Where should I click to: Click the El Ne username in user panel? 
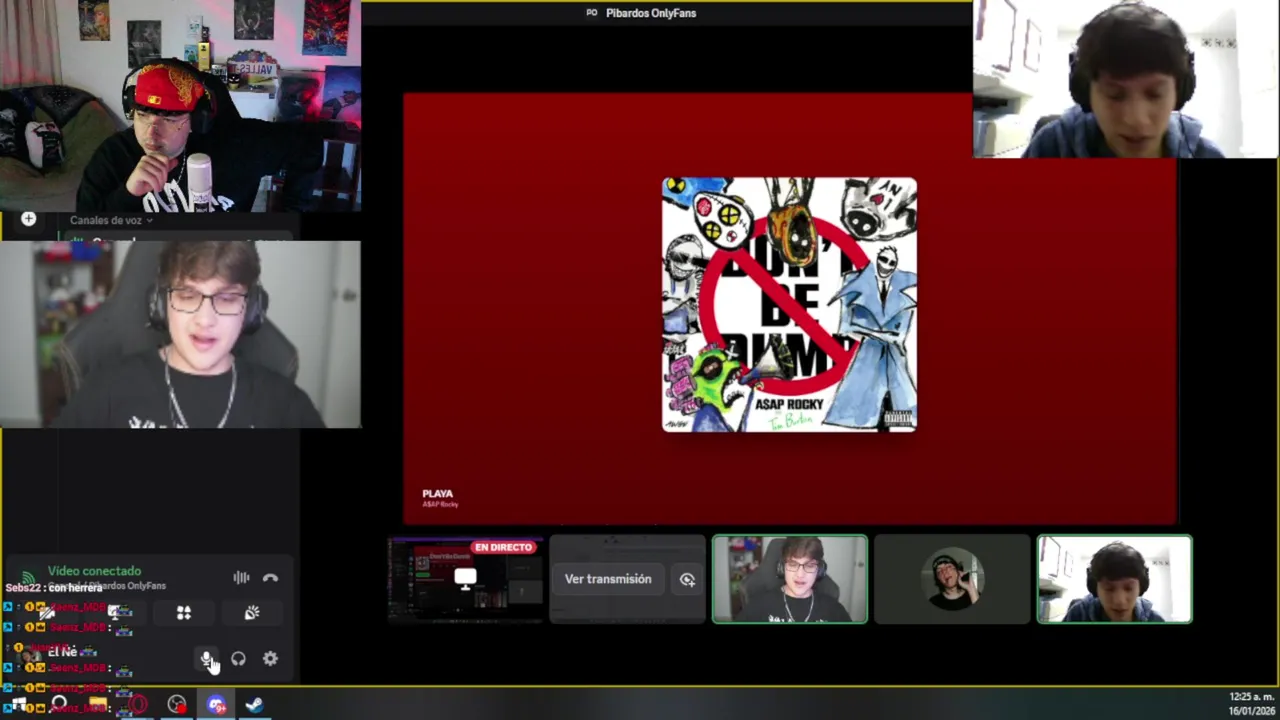point(62,652)
